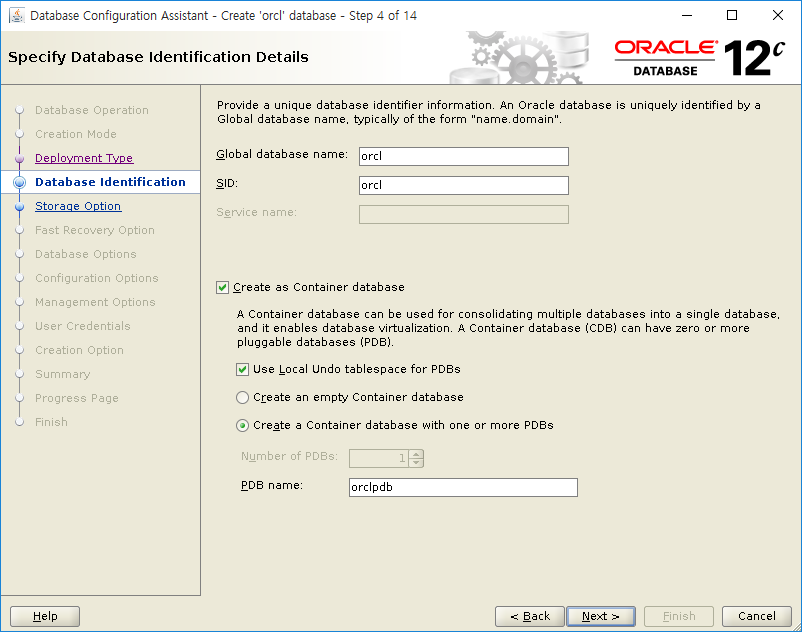The width and height of the screenshot is (802, 632).
Task: Click the User Credentials step label
Action: tap(82, 326)
